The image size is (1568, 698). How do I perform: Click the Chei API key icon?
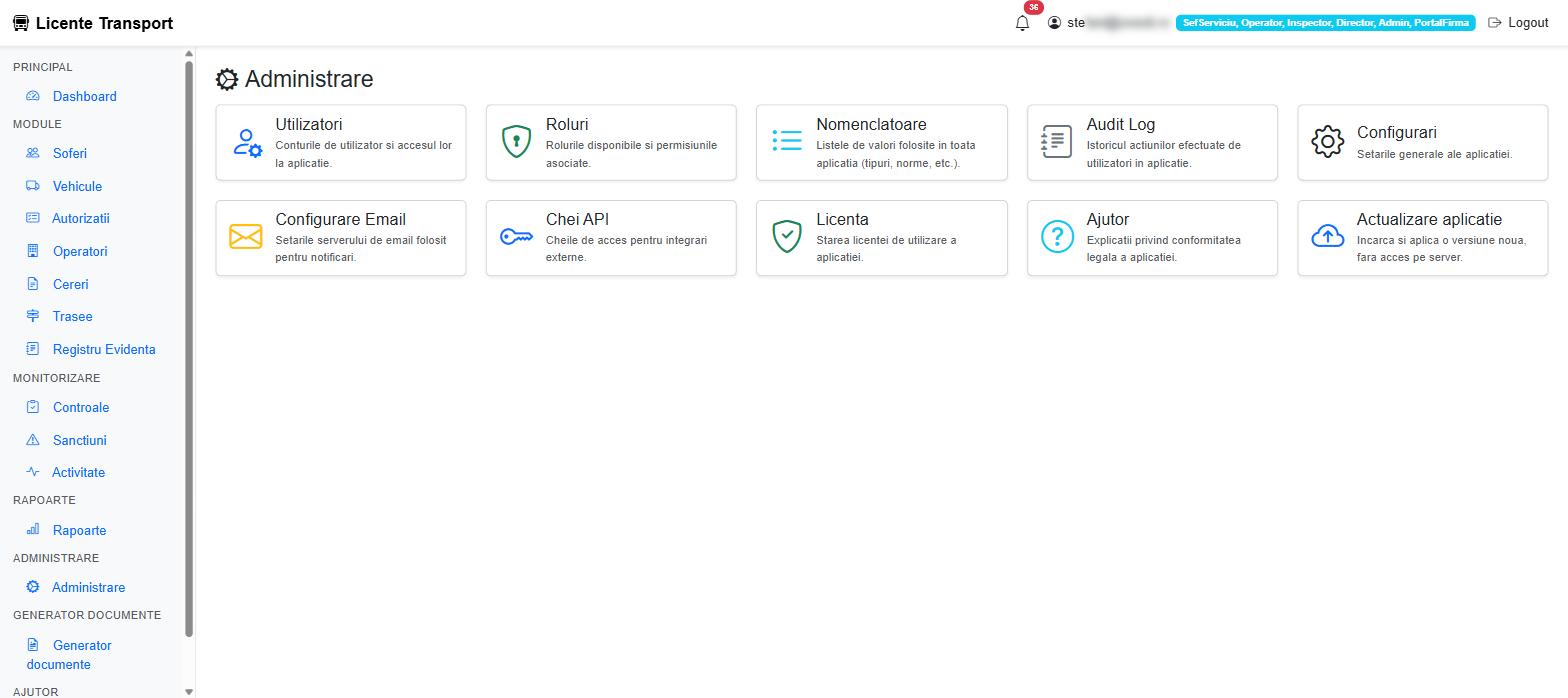[516, 237]
